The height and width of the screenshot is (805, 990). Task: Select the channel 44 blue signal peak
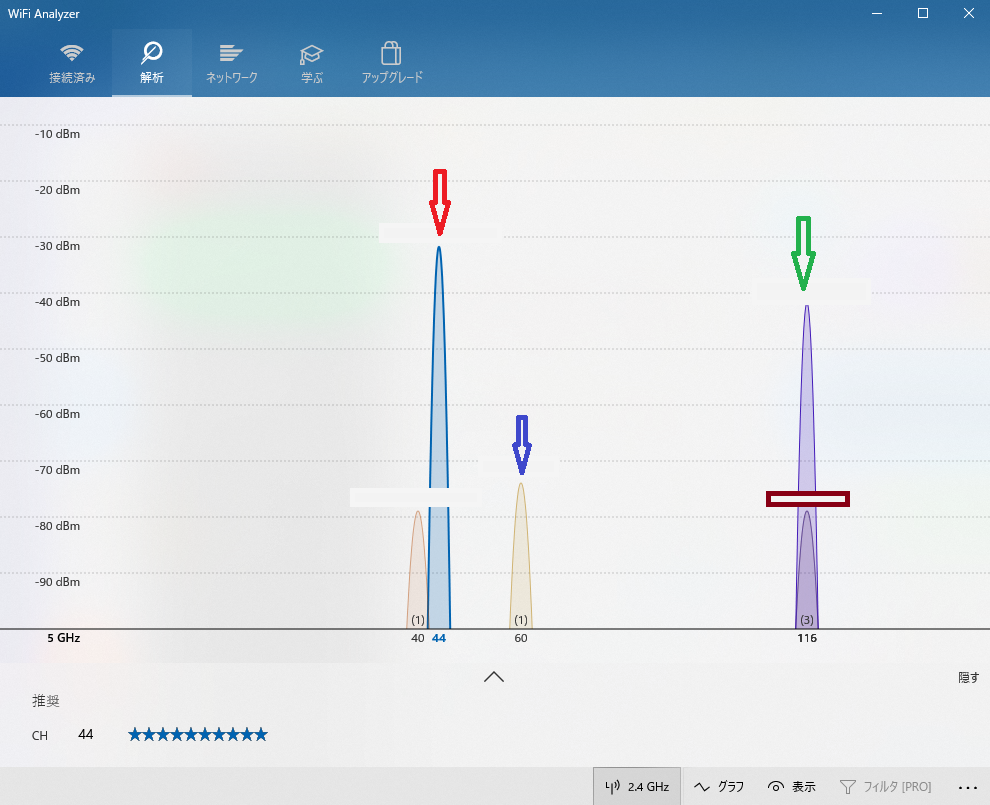(439, 436)
